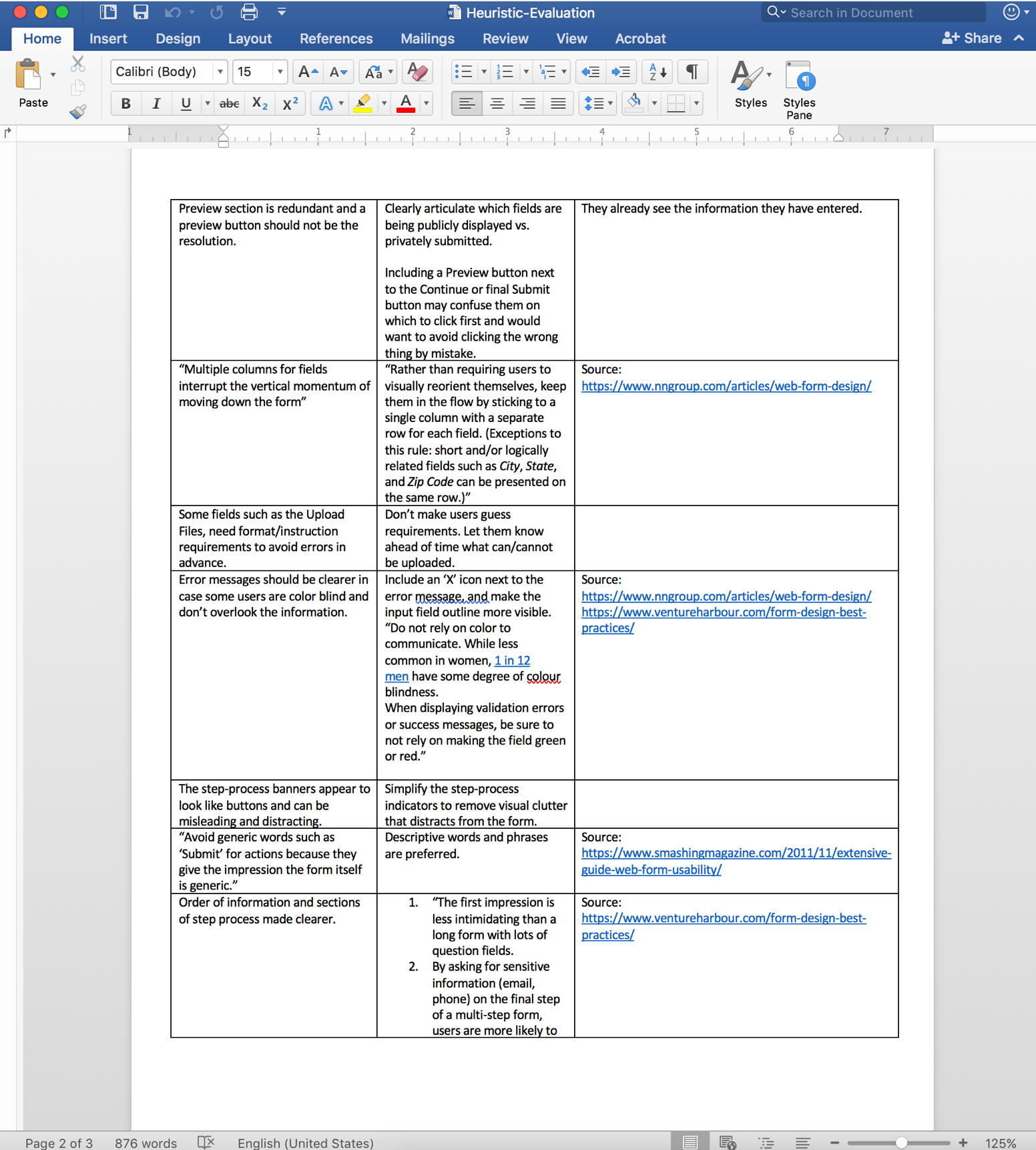Open the Paste options arrow
1036x1150 pixels.
(53, 75)
